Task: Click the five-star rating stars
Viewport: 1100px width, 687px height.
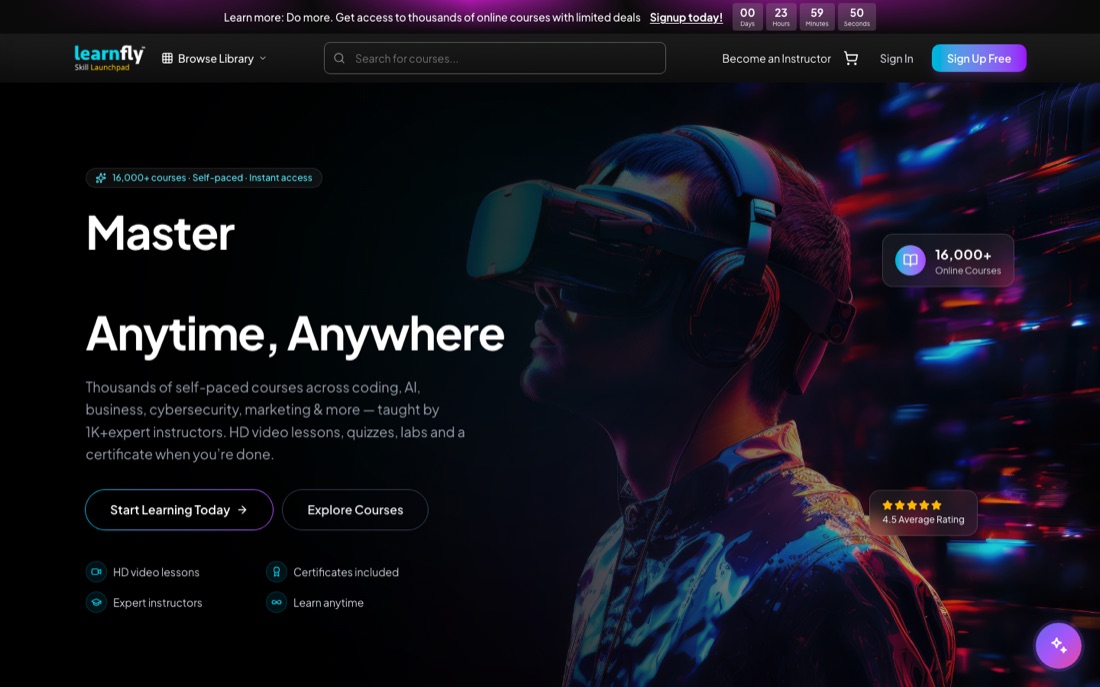Action: (x=911, y=505)
